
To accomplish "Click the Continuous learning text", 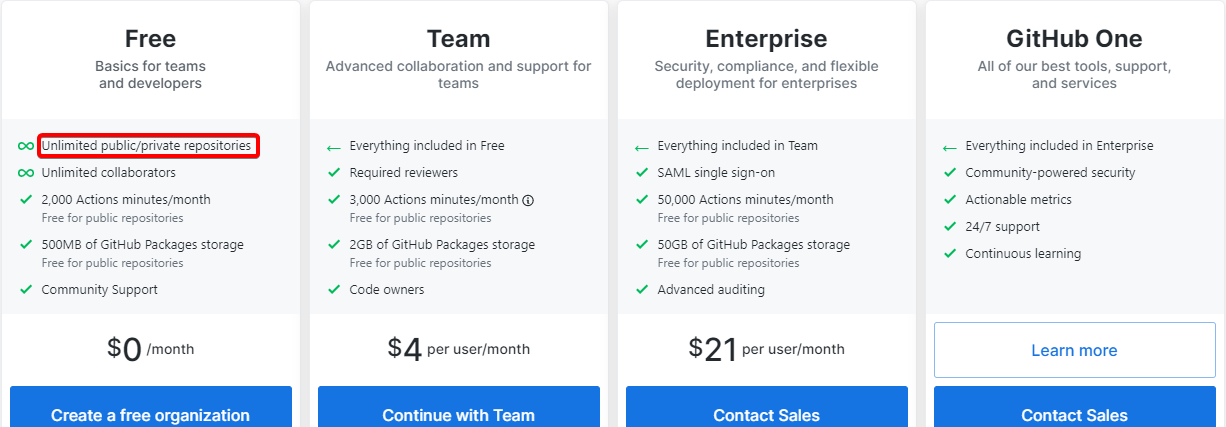I will [1023, 254].
